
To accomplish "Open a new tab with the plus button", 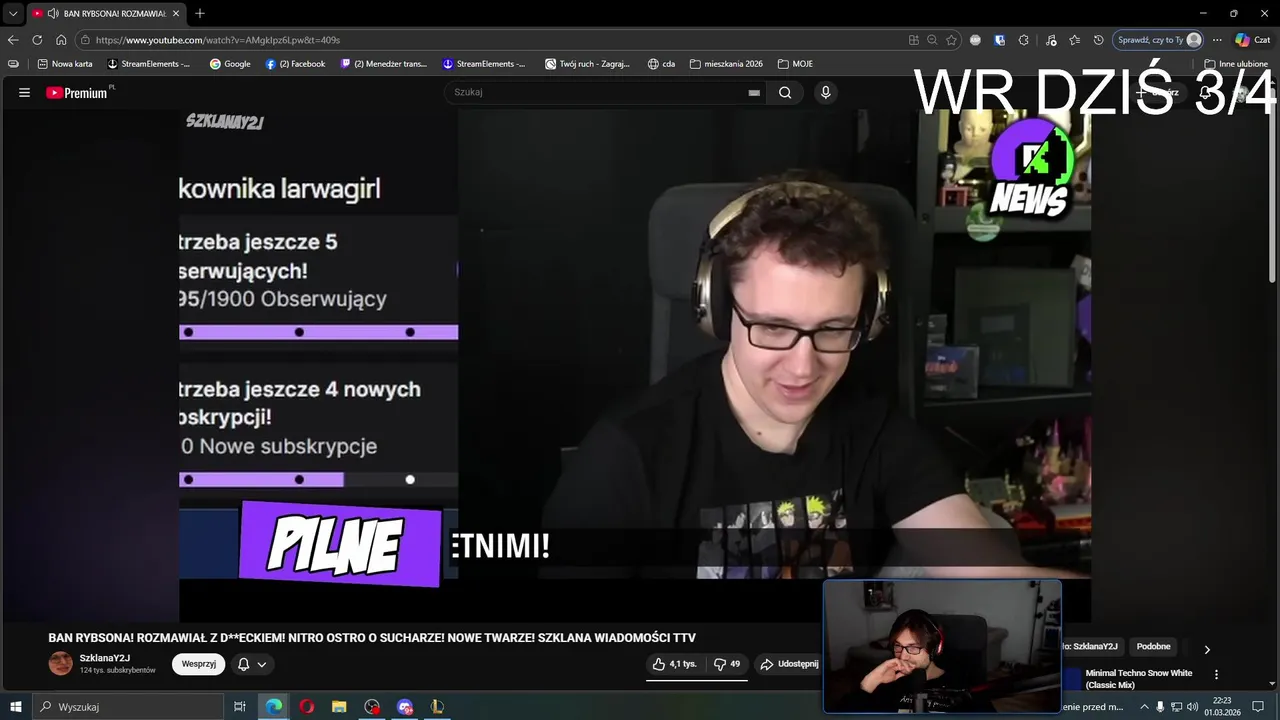I will [x=200, y=14].
